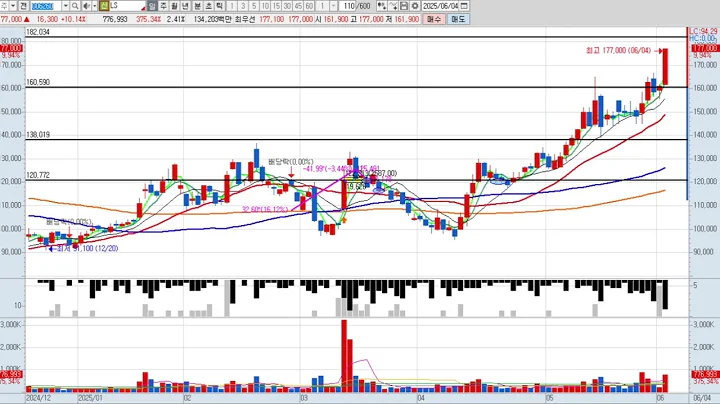This screenshot has height=404, width=720.
Task: Click the 375.34% volume ratio in quote bar
Action: [147, 19]
